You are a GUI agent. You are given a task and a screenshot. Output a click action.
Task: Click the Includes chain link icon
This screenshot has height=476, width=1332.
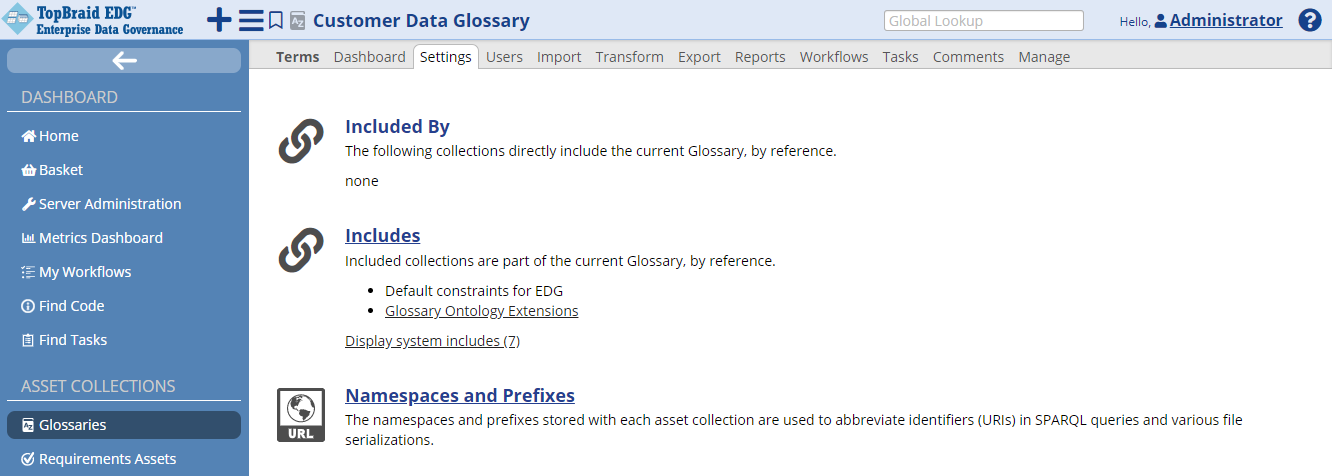tap(300, 250)
